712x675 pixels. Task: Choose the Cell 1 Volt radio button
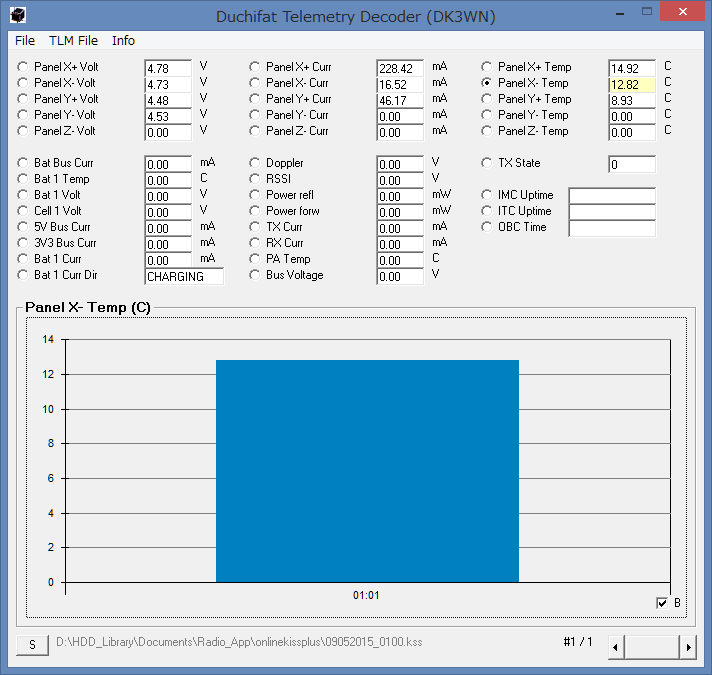pos(22,211)
